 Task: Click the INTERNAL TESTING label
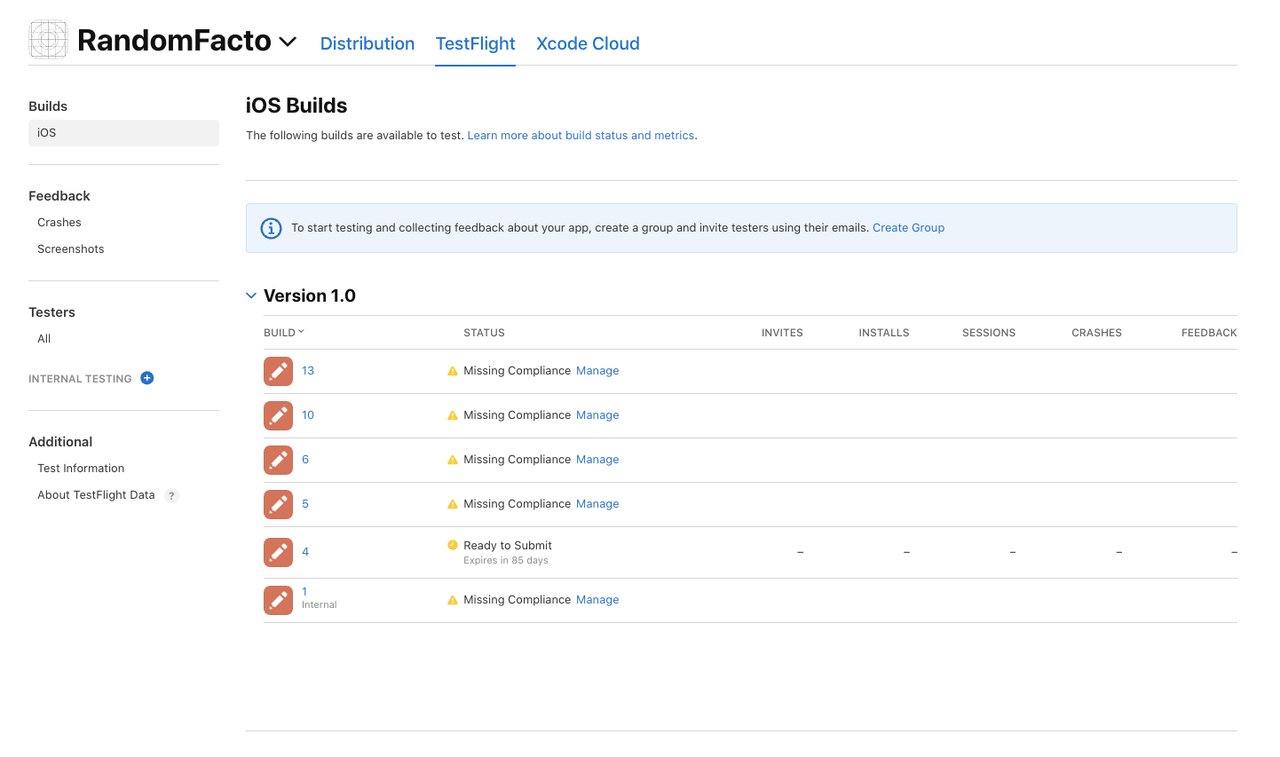point(80,379)
